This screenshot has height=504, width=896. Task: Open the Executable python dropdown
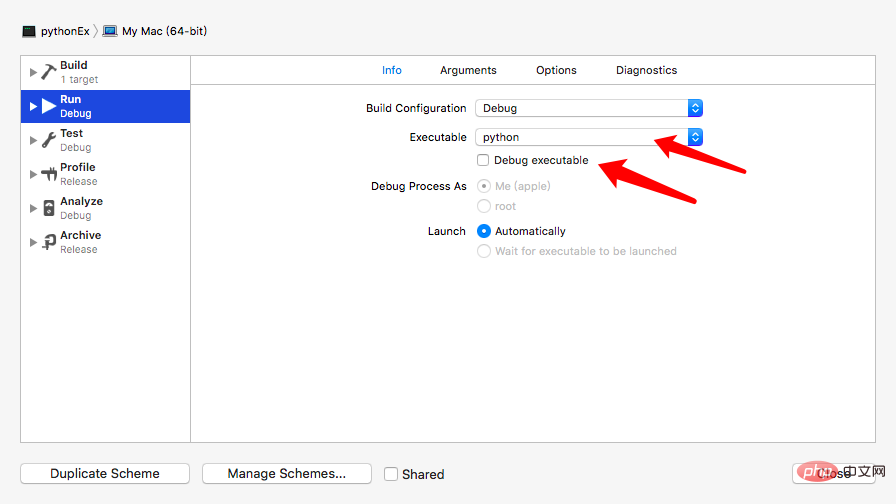590,137
